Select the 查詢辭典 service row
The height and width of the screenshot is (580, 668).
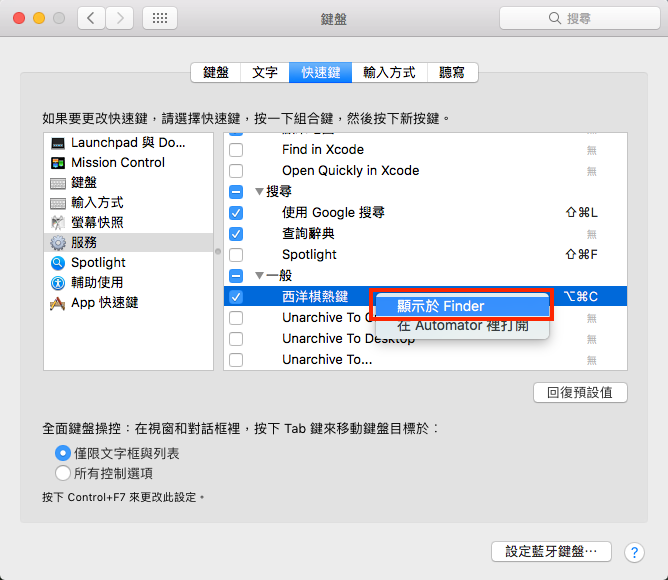[x=425, y=234]
